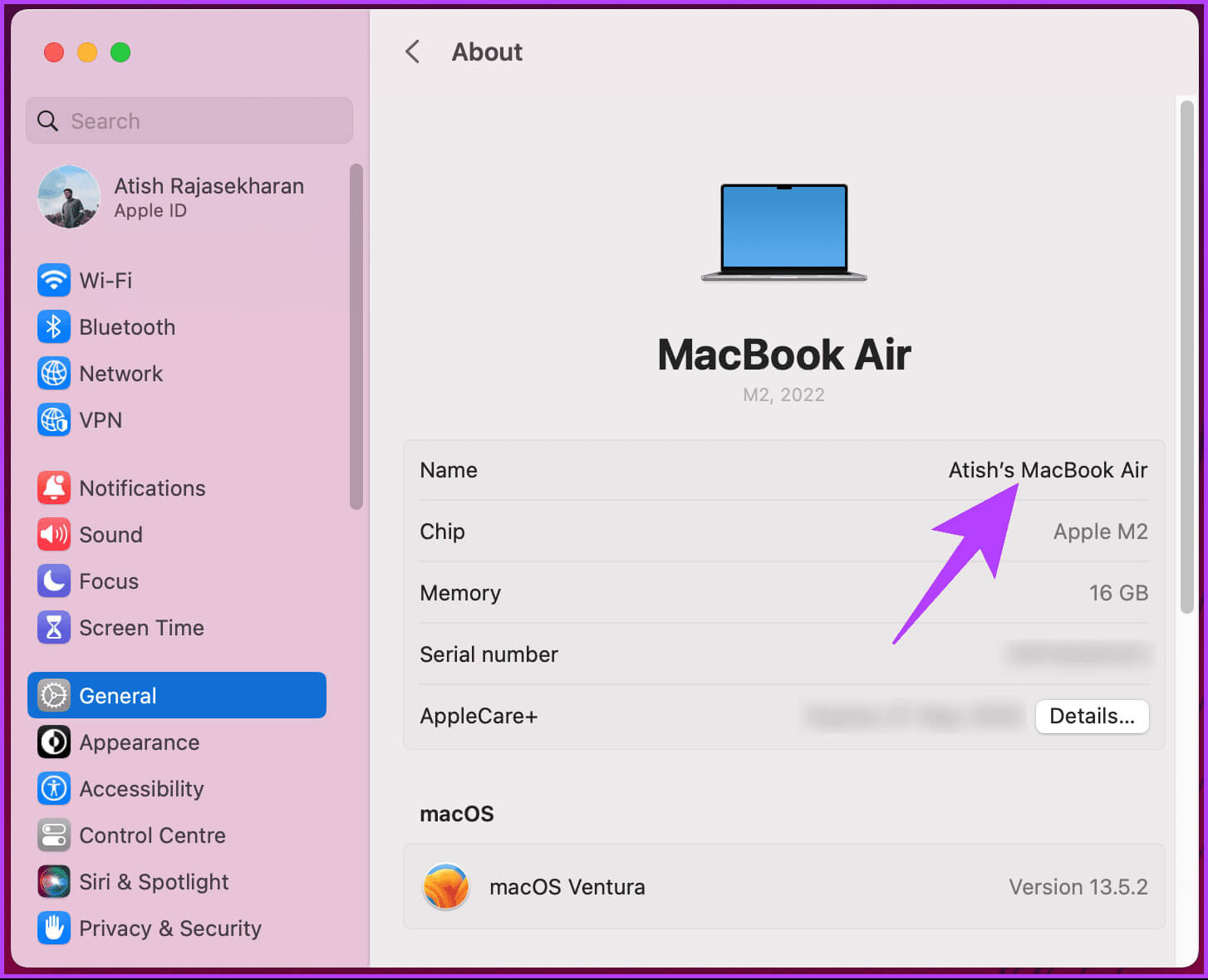Click the Network globe icon

(x=54, y=373)
